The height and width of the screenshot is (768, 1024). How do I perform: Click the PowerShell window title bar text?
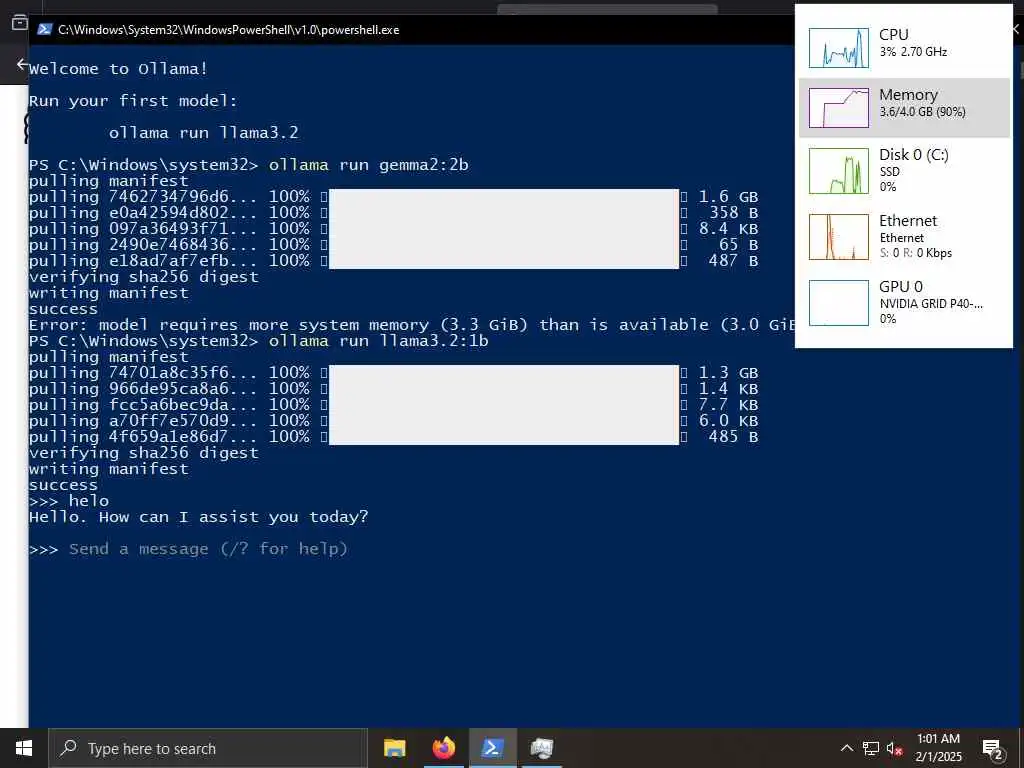228,29
